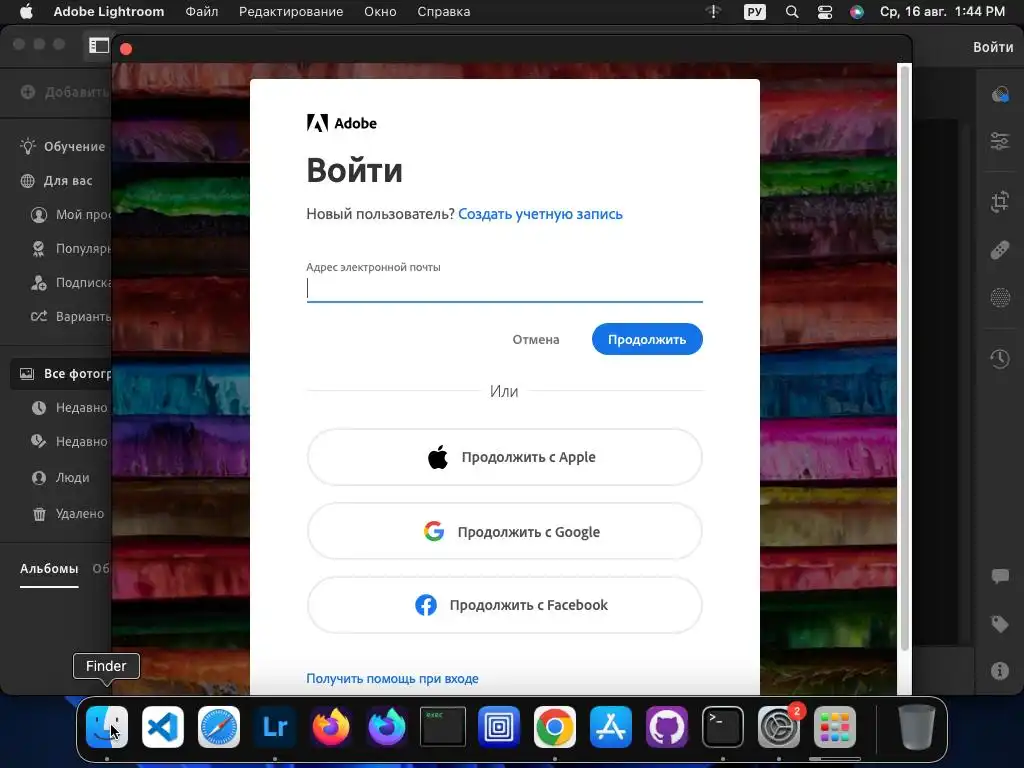Viewport: 1024px width, 768px height.
Task: Open Для вас in the sidebar
Action: [x=56, y=181]
